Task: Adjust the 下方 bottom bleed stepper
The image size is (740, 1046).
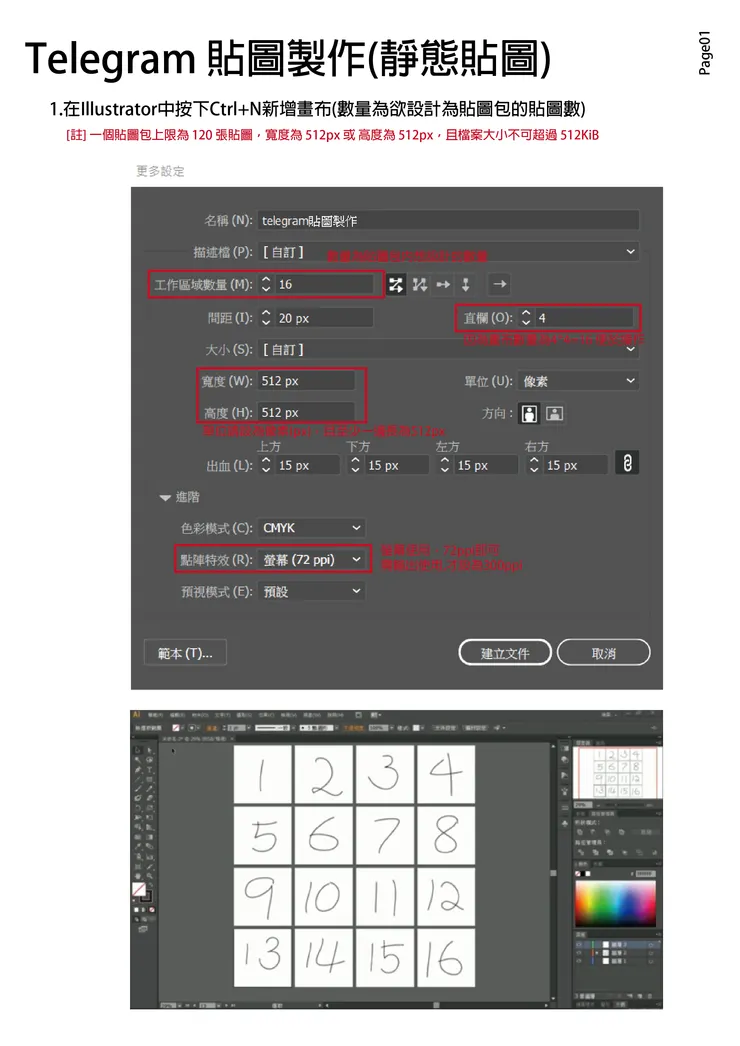Action: [x=355, y=465]
